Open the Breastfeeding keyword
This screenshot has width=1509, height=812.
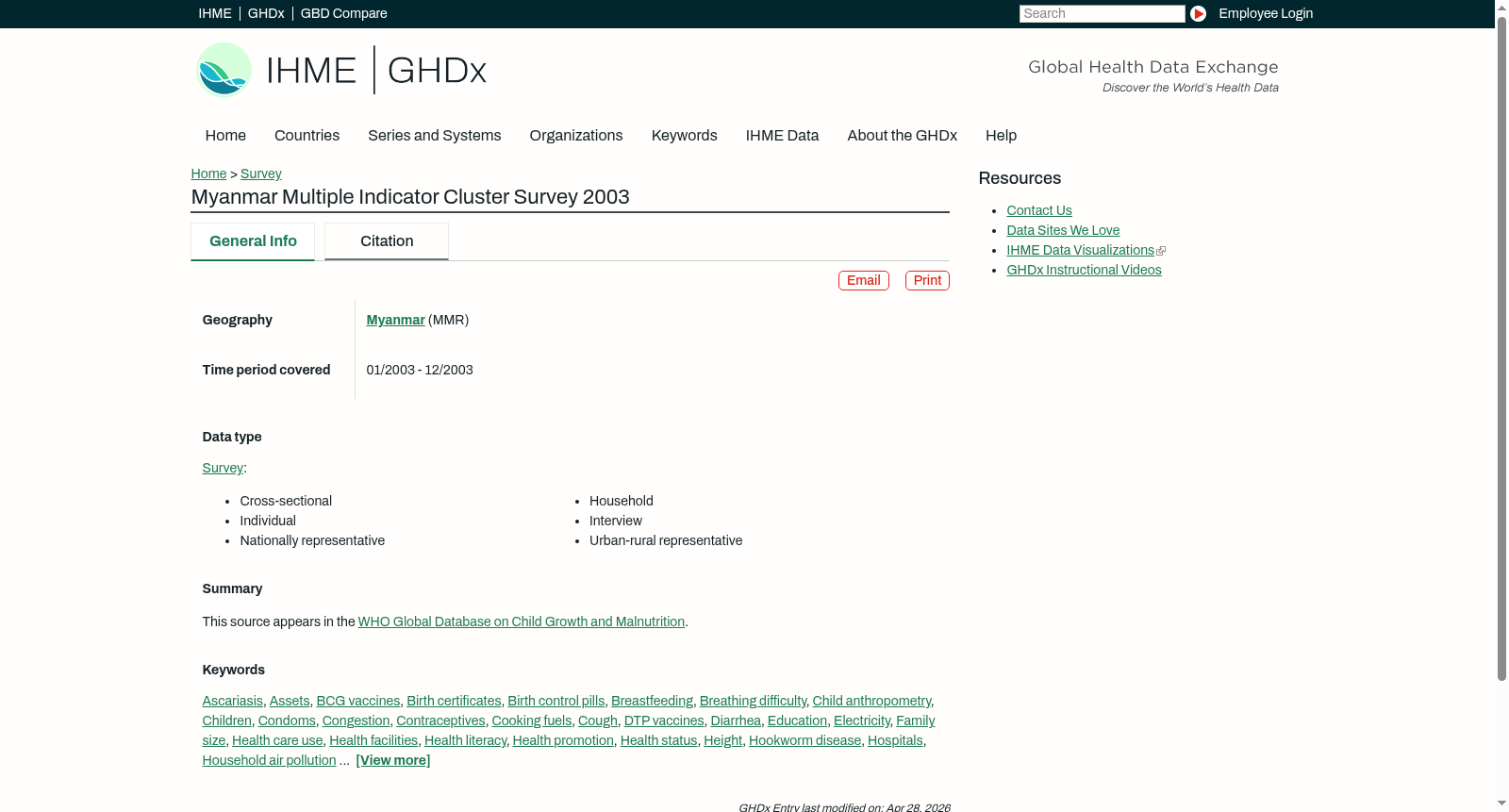click(x=652, y=701)
